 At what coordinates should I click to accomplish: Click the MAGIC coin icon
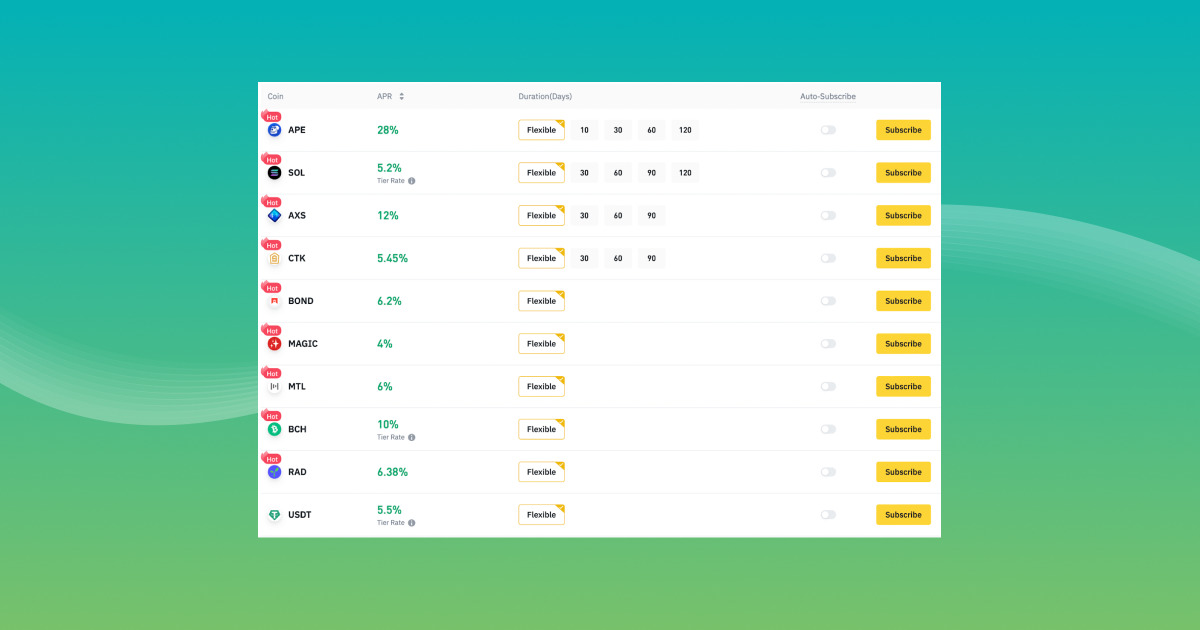point(273,343)
